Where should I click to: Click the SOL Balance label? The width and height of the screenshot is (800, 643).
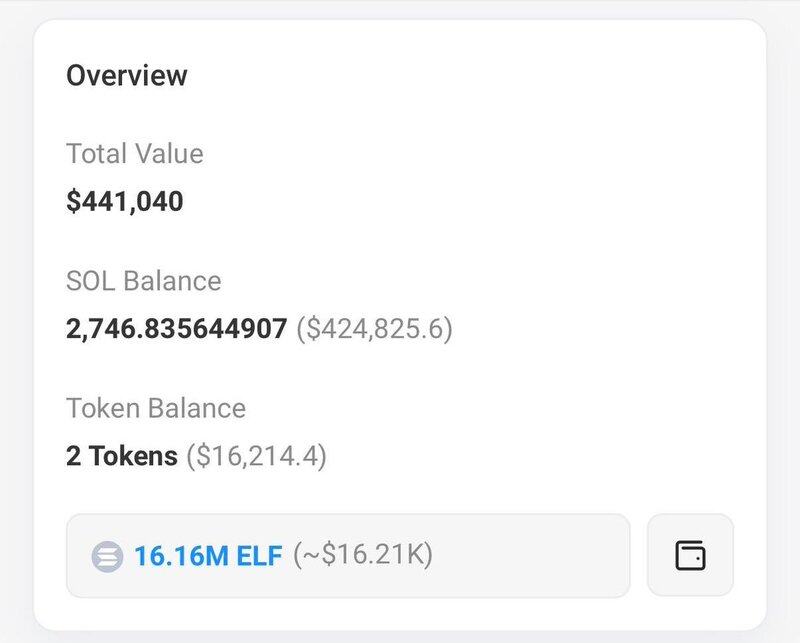pos(143,281)
